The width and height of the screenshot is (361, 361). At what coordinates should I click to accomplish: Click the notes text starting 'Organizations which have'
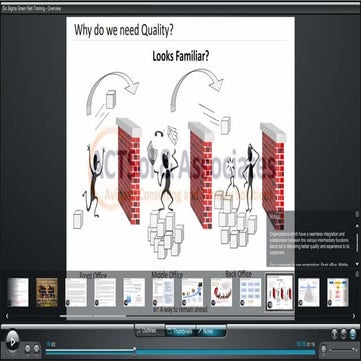[x=310, y=243]
